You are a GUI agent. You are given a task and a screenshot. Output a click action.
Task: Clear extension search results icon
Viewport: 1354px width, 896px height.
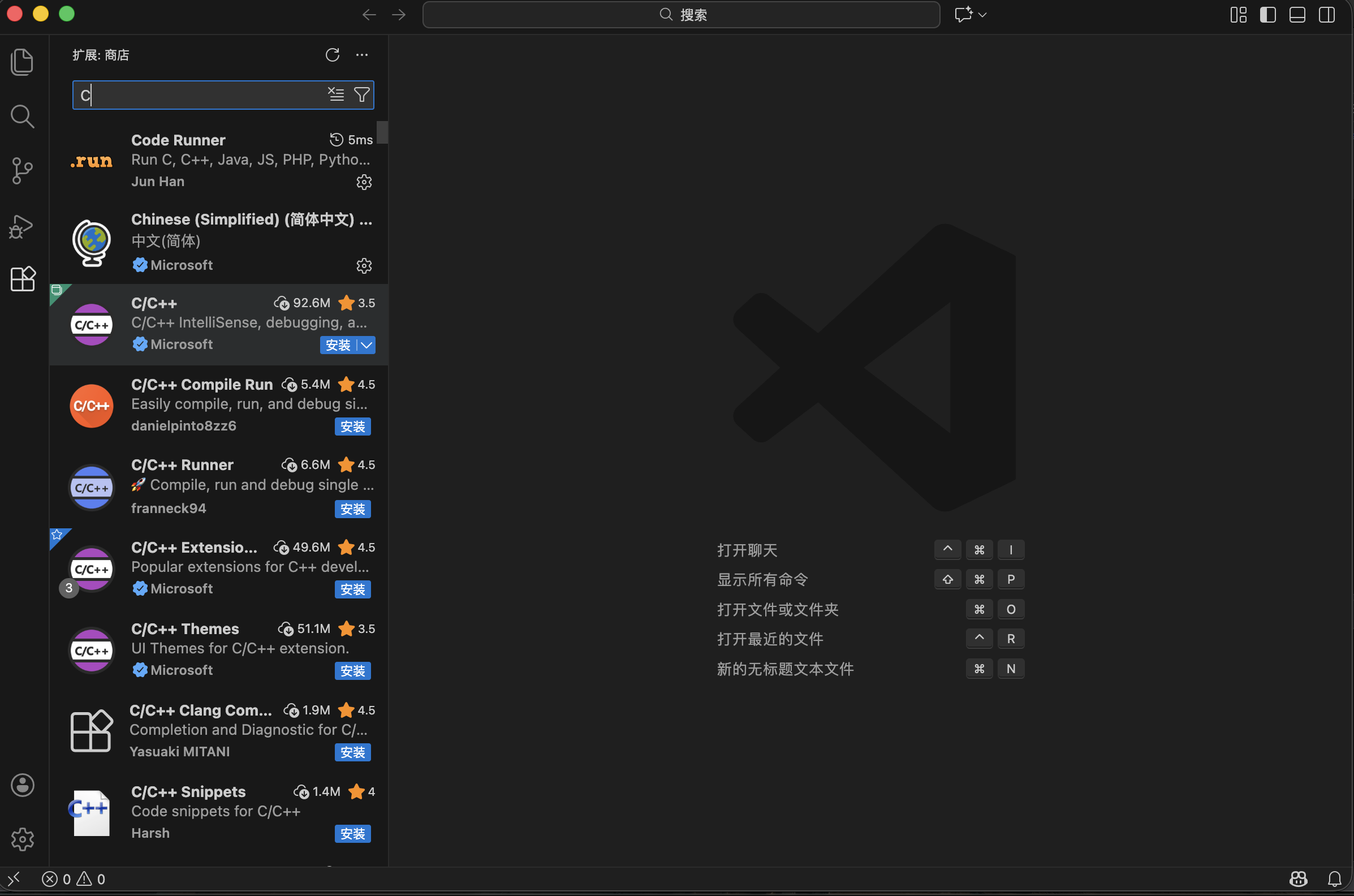tap(336, 94)
